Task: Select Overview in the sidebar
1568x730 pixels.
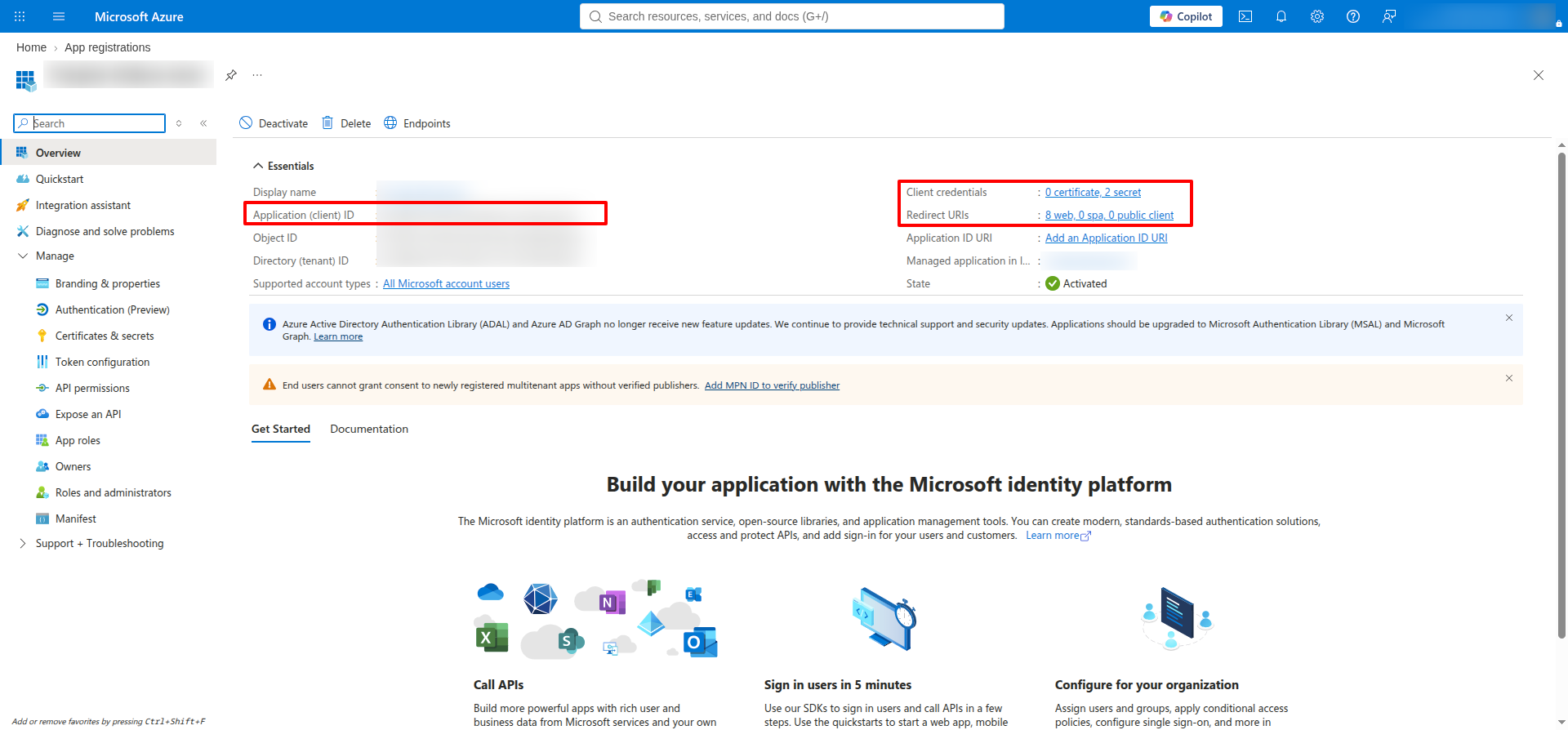Action: tap(109, 153)
